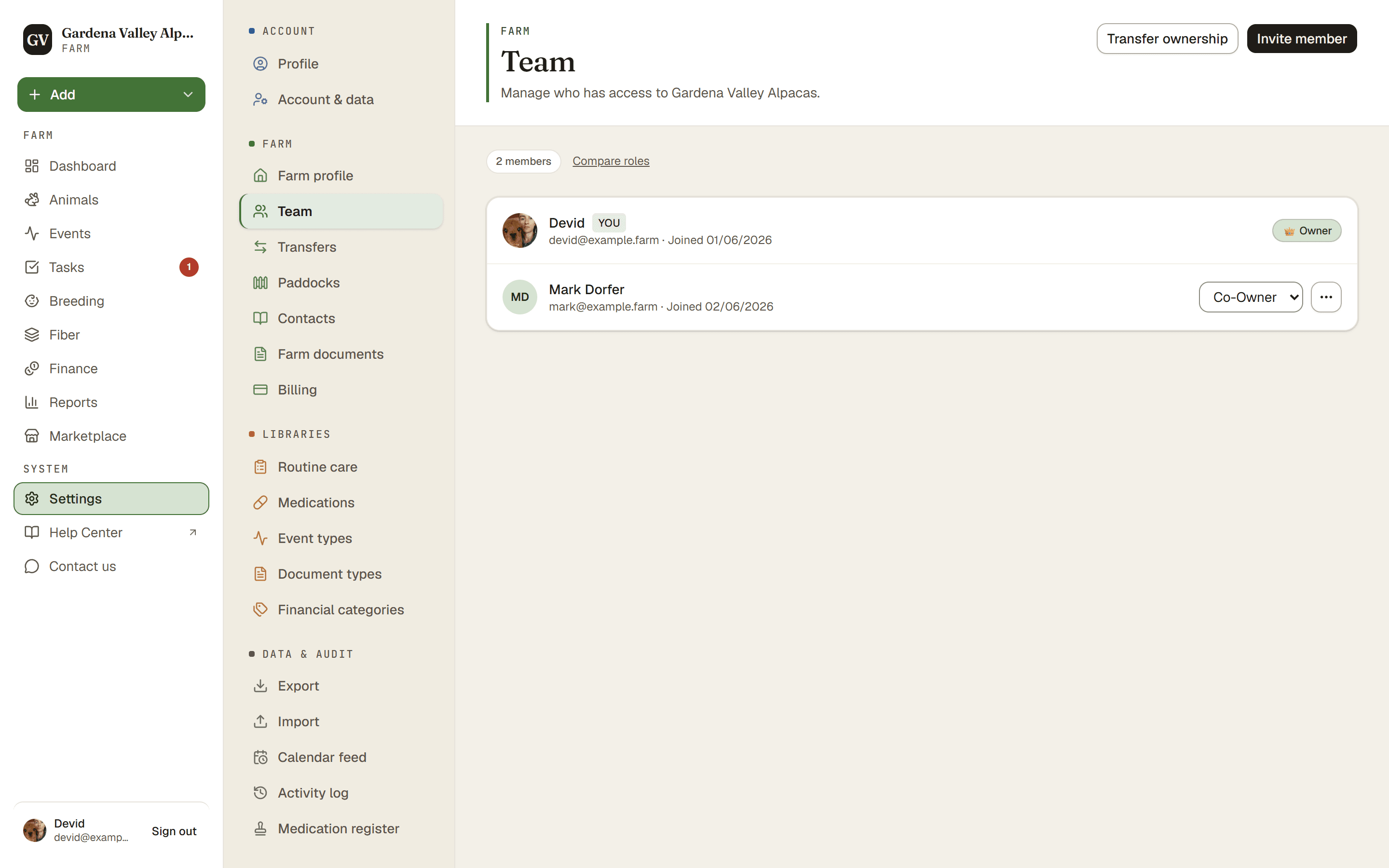Open Contacts settings page
The height and width of the screenshot is (868, 1389).
tap(341, 318)
